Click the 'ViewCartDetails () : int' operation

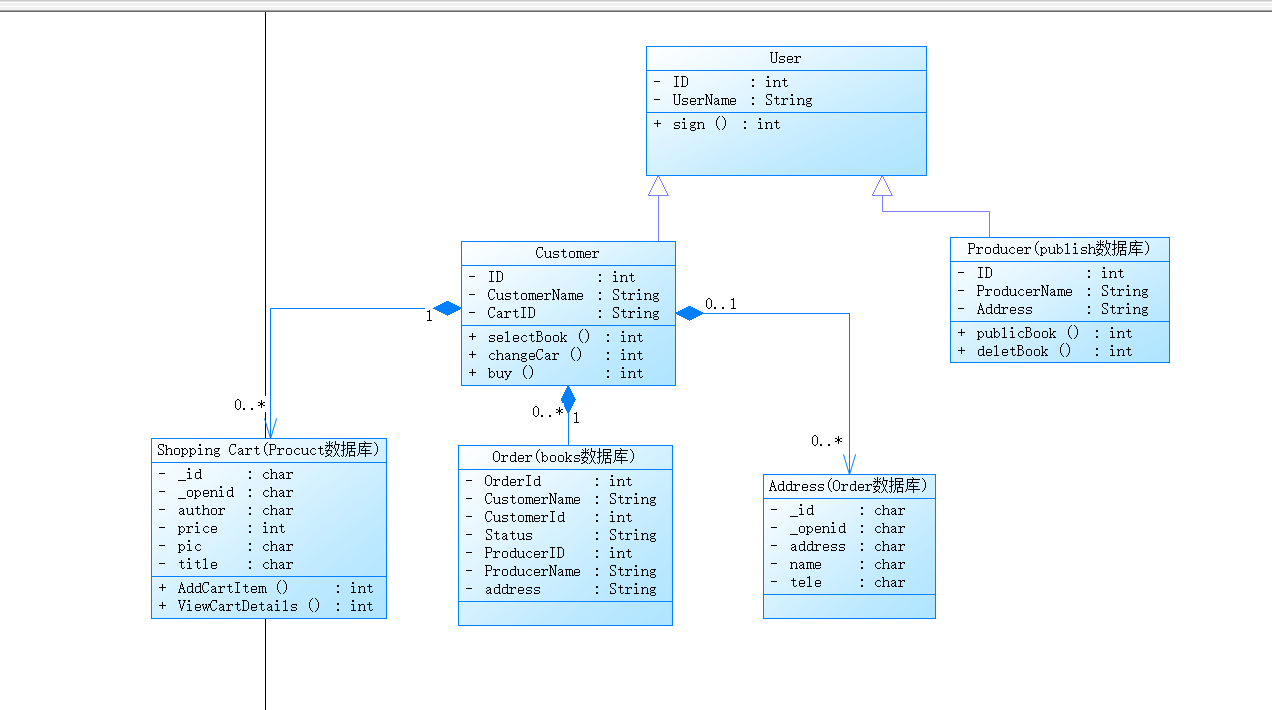pos(266,606)
